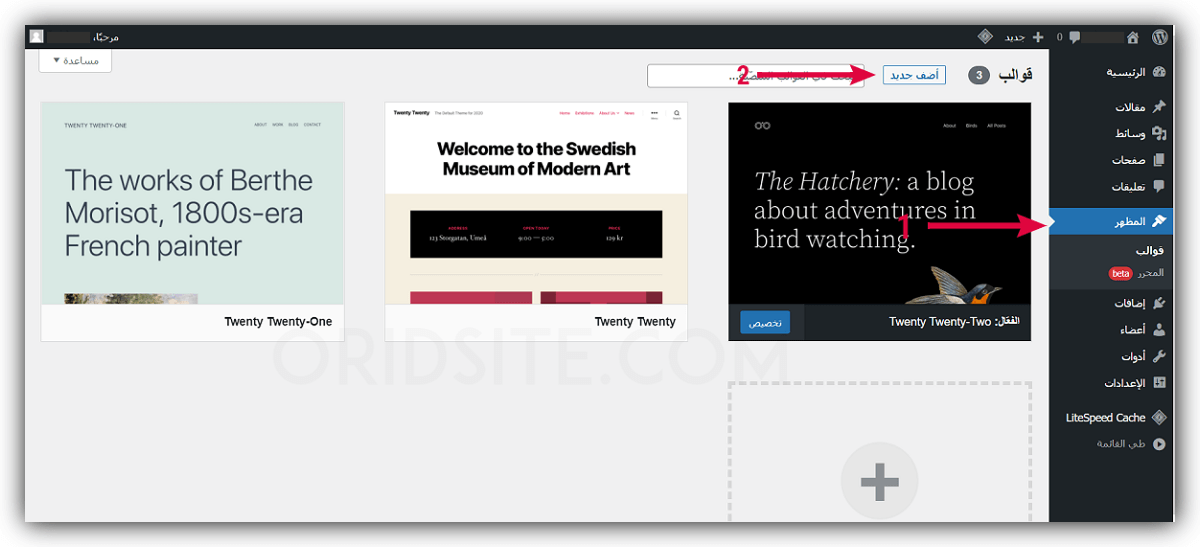Click the user icon beside أعضاء
The width and height of the screenshot is (1200, 547).
pyautogui.click(x=1160, y=329)
